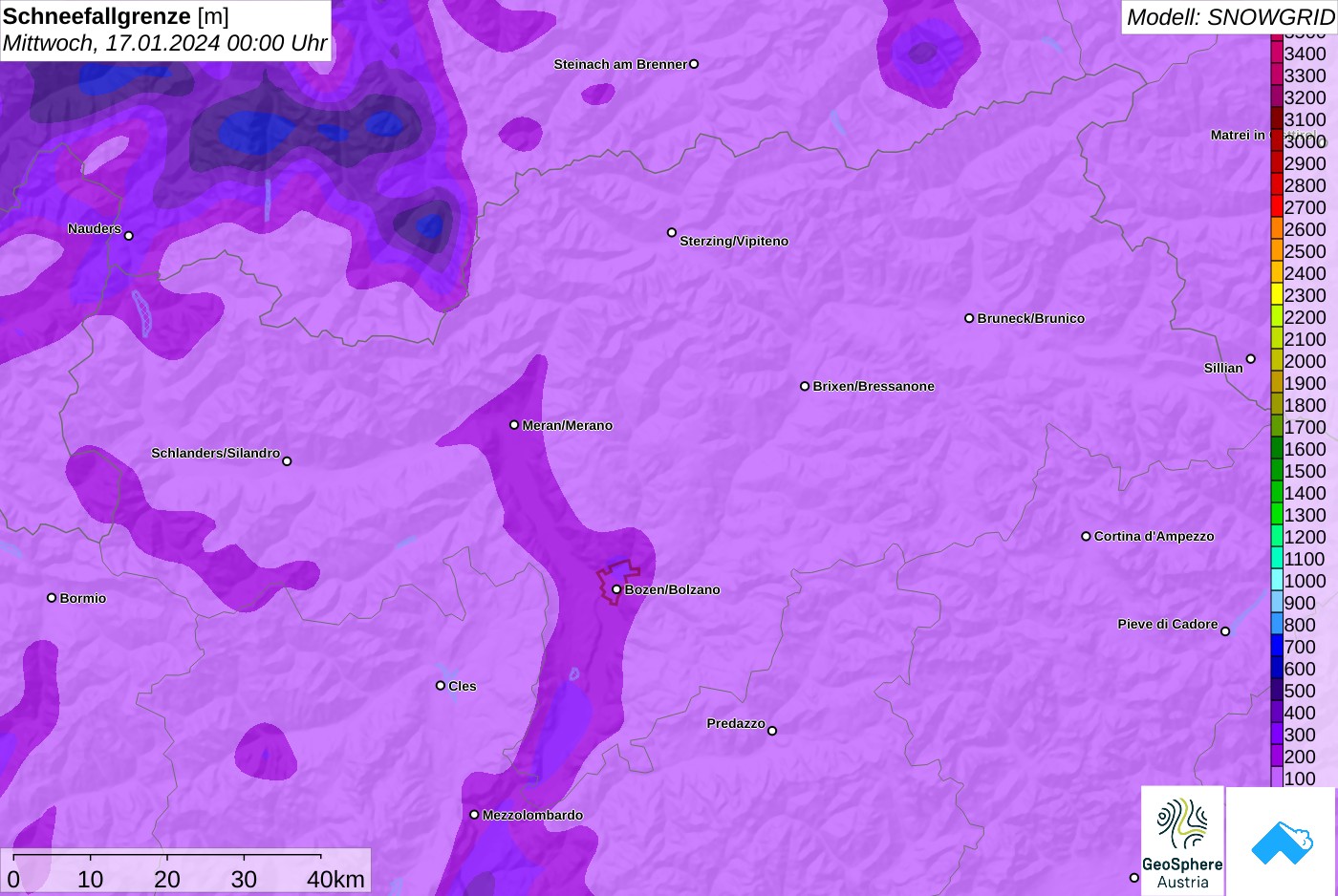Select the yellow 2300 legend color
This screenshot has width=1338, height=896.
coord(1277,295)
